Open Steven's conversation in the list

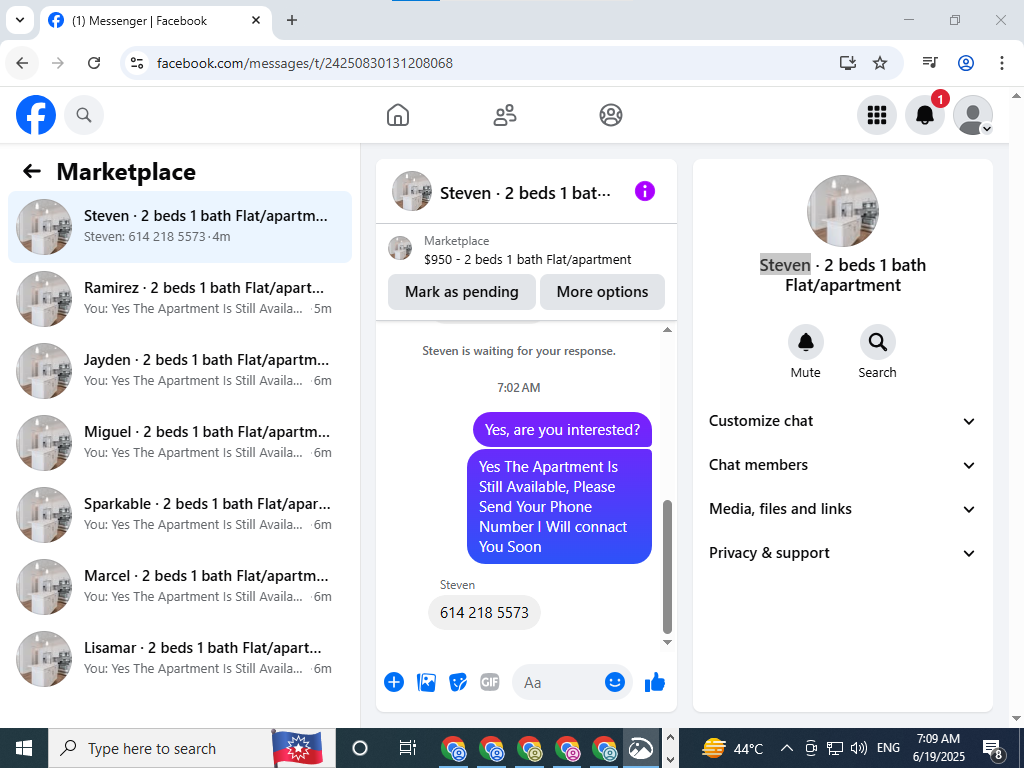(180, 227)
